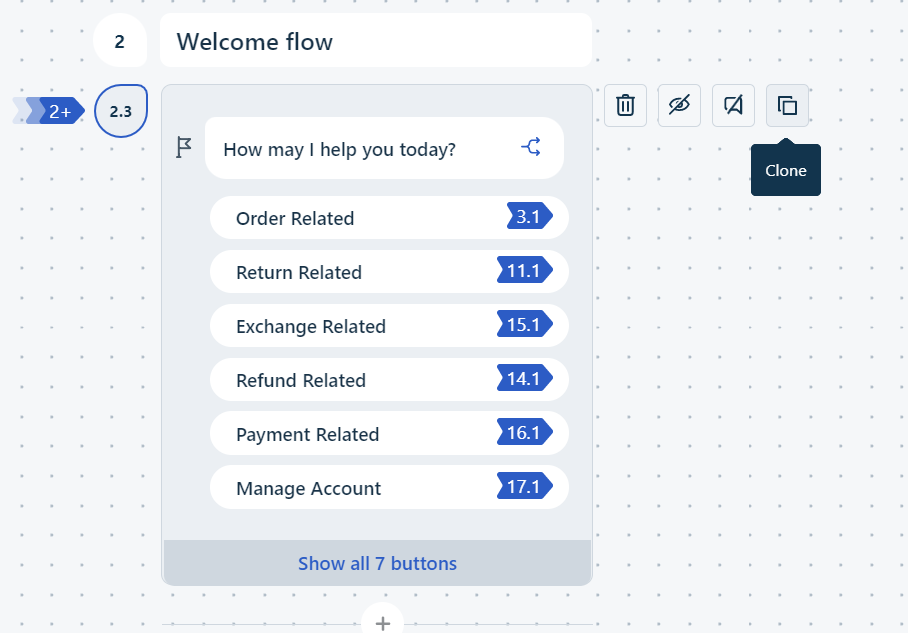Click the flow number 2 badge
This screenshot has height=633, width=908.
pos(120,41)
